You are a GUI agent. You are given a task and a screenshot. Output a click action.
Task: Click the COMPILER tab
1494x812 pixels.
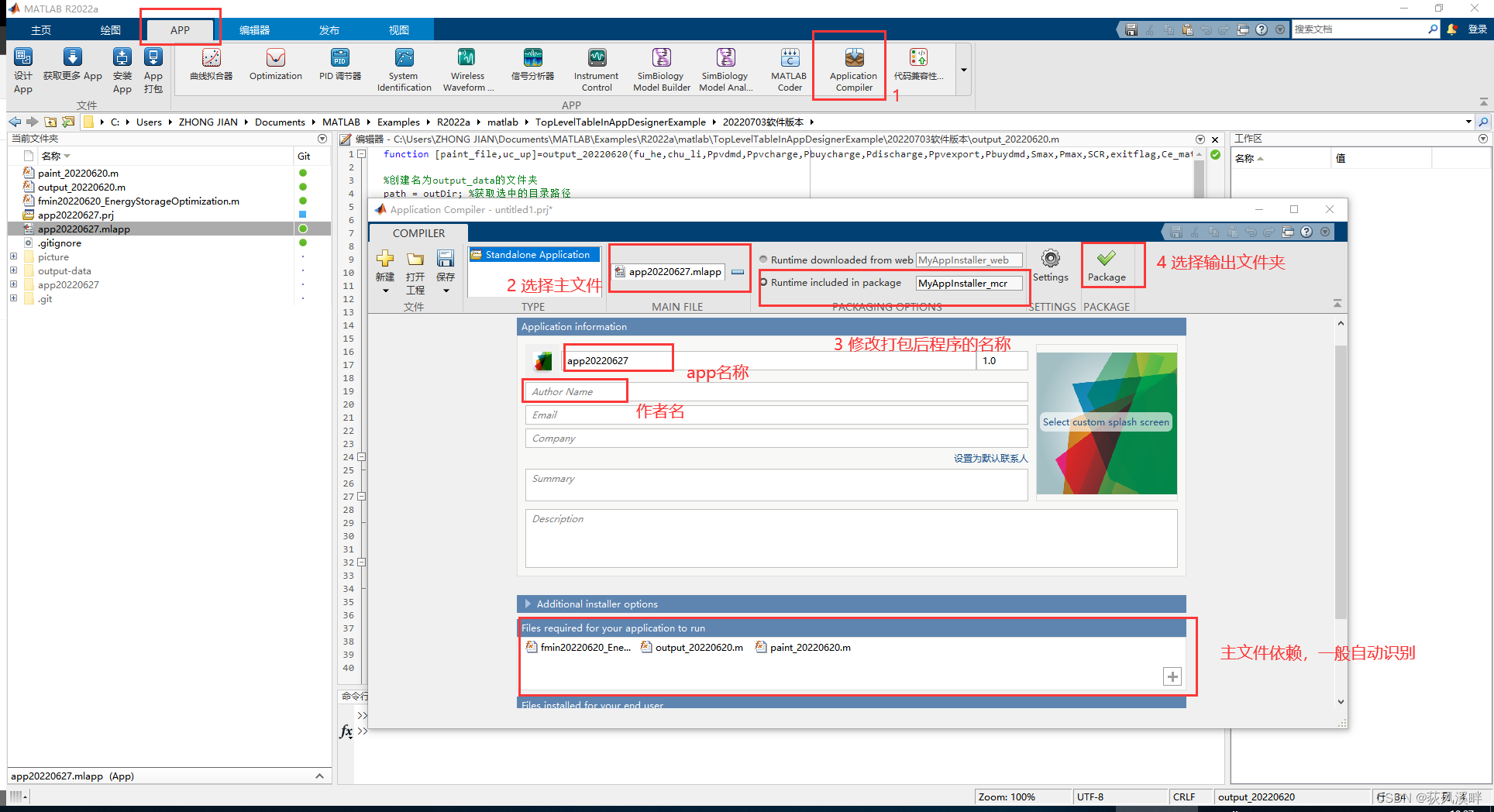[x=418, y=233]
